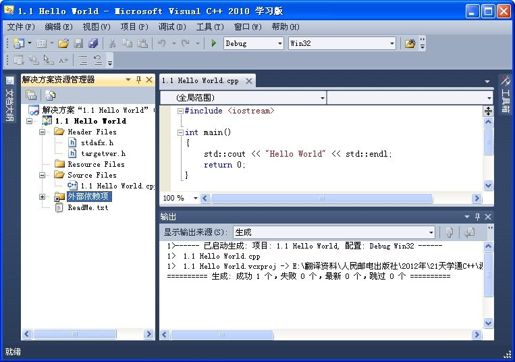Close the 输出 panel

click(488, 217)
